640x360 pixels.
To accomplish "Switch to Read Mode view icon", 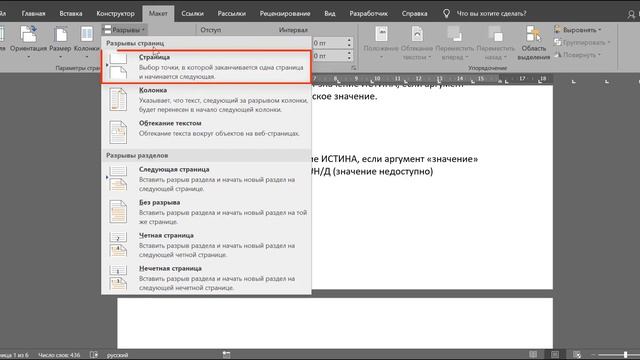I will [x=533, y=354].
